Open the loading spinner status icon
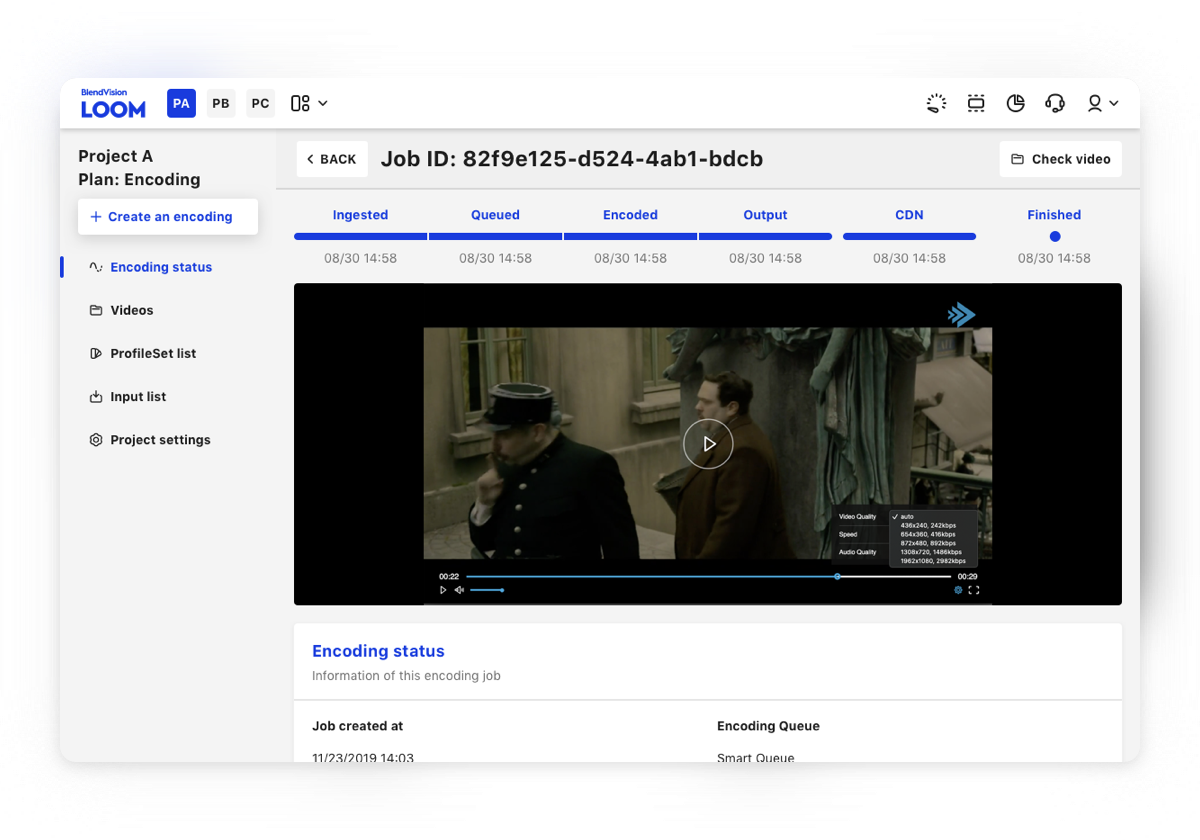This screenshot has width=1200, height=840. [936, 103]
